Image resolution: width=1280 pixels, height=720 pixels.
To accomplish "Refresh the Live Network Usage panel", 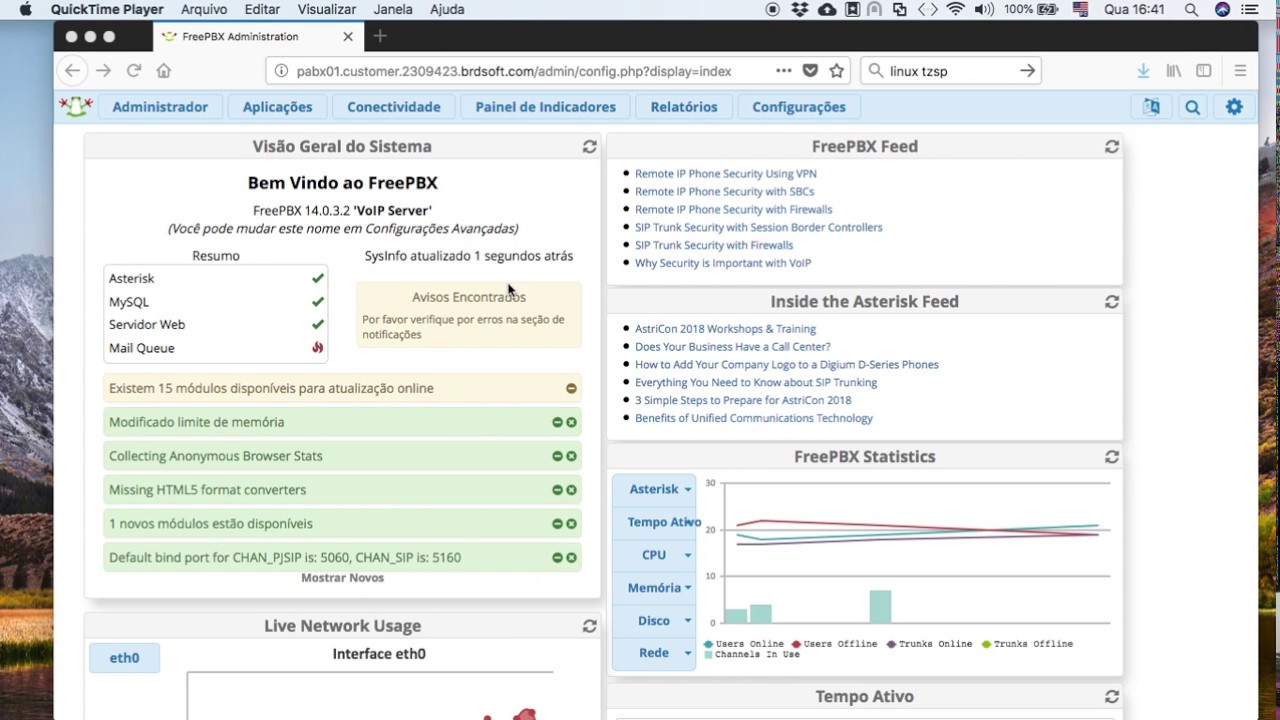I will (590, 626).
